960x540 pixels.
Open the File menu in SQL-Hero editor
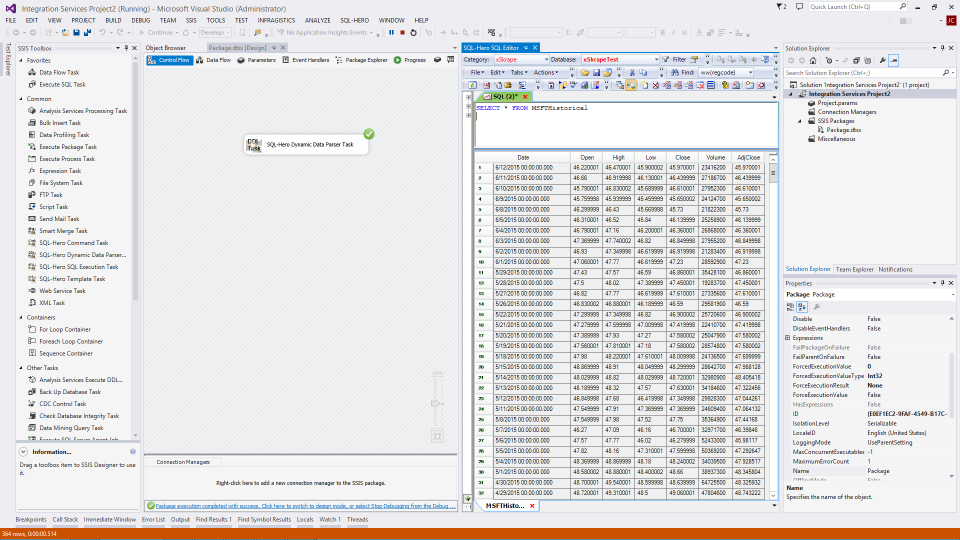point(477,72)
